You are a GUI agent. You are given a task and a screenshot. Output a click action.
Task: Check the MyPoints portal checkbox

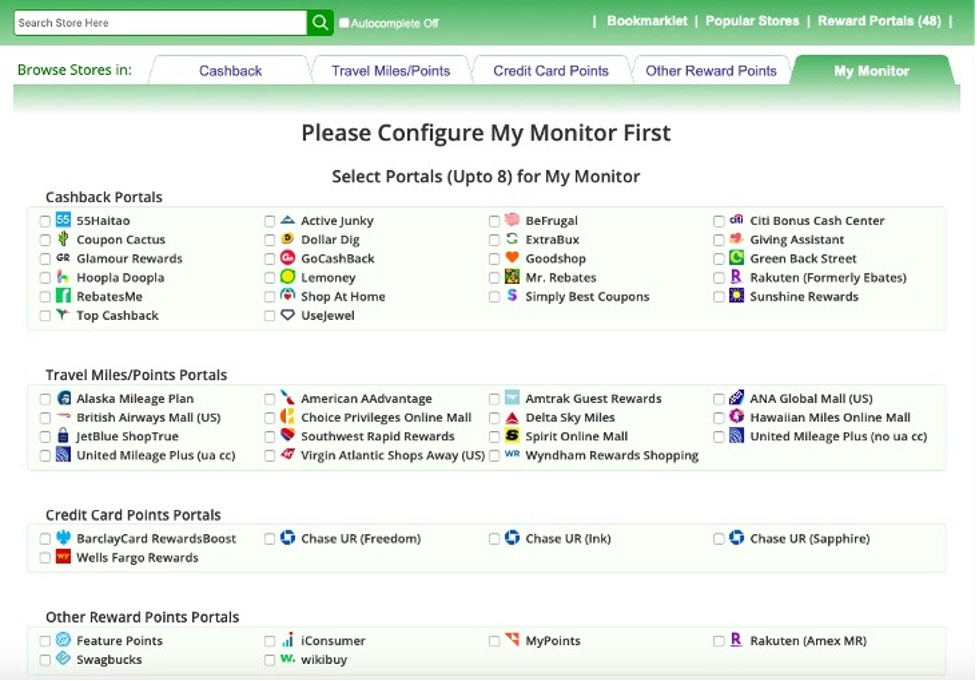click(495, 641)
